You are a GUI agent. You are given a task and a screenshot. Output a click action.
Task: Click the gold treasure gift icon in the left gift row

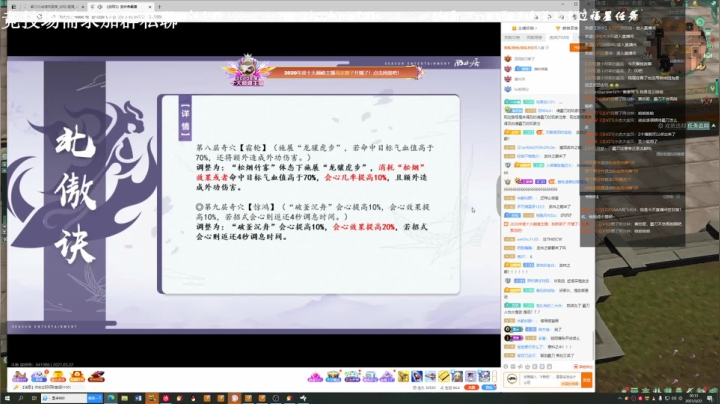click(58, 376)
